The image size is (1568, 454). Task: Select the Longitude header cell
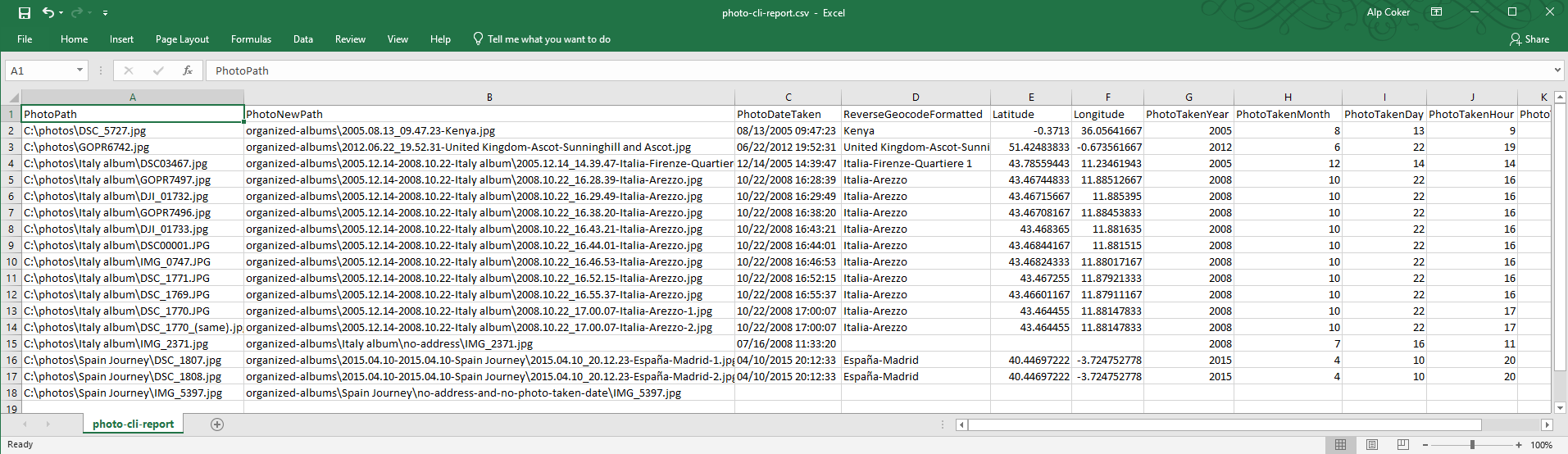pos(1107,114)
